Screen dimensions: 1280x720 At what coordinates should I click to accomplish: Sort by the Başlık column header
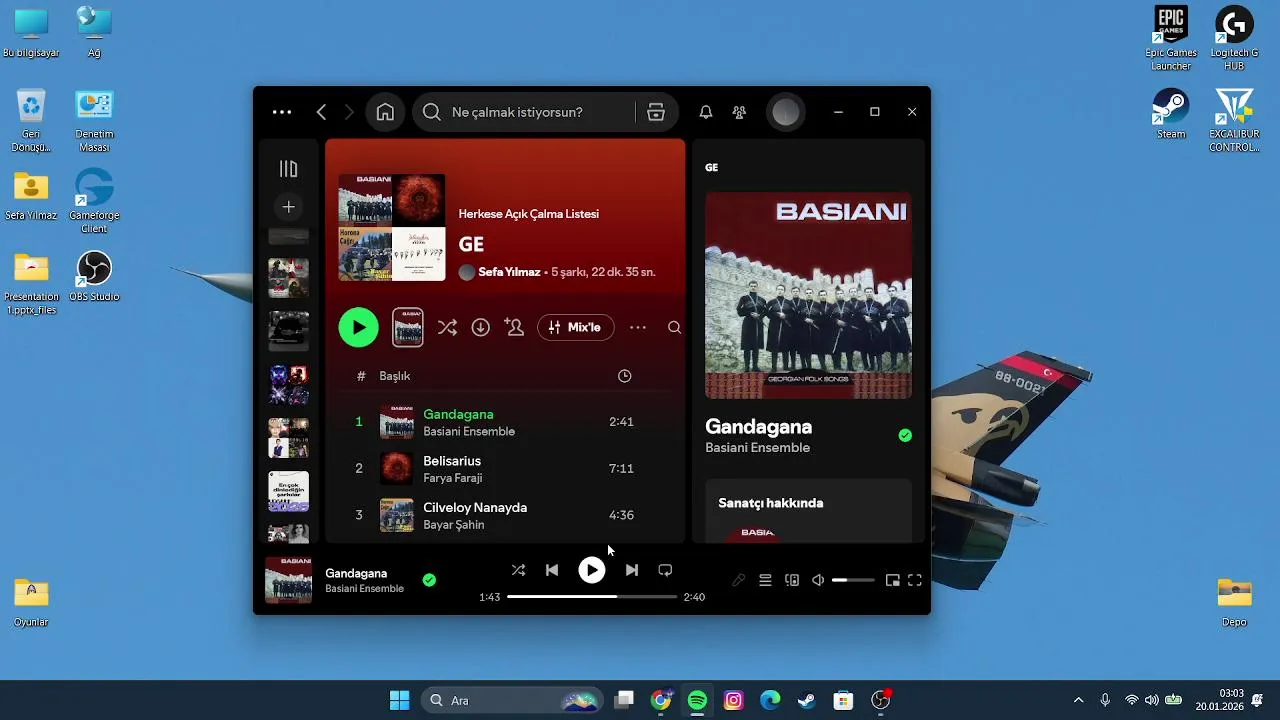395,376
